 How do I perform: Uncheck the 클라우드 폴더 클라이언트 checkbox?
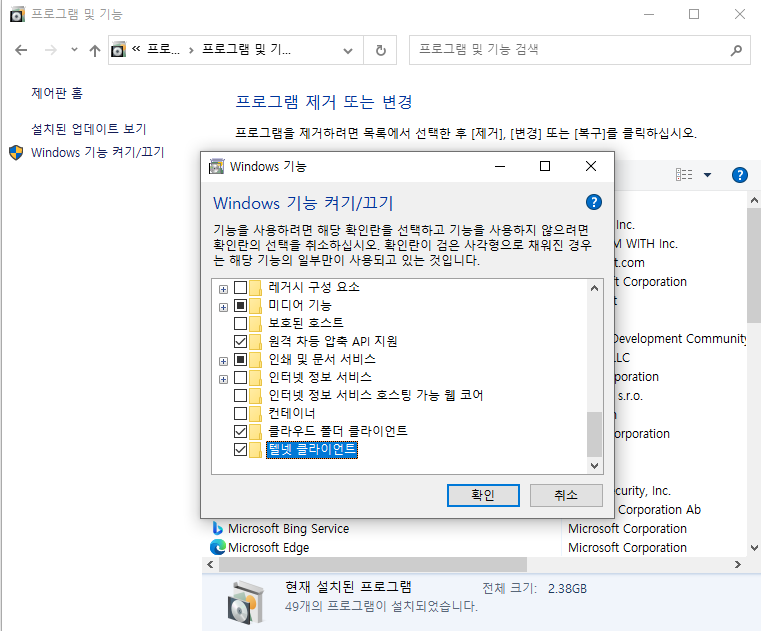(x=240, y=431)
